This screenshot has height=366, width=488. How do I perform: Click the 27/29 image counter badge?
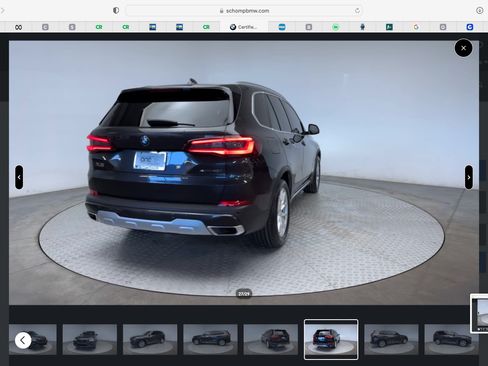click(244, 294)
